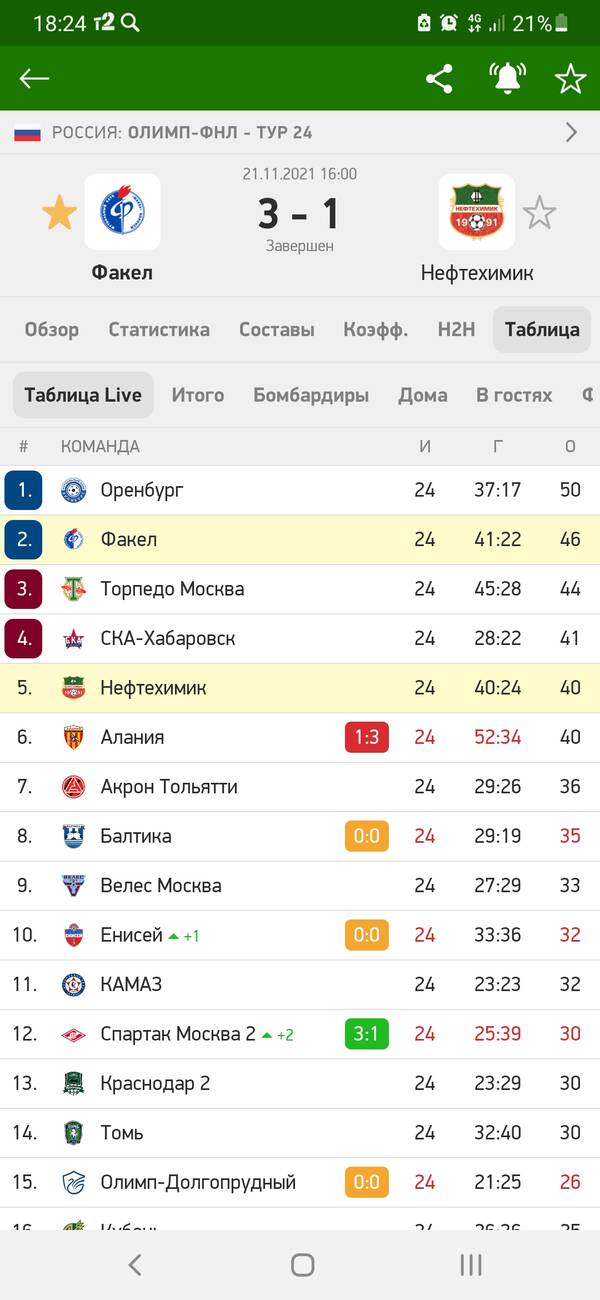The width and height of the screenshot is (600, 1300).
Task: Open Факел team logo
Action: click(122, 212)
